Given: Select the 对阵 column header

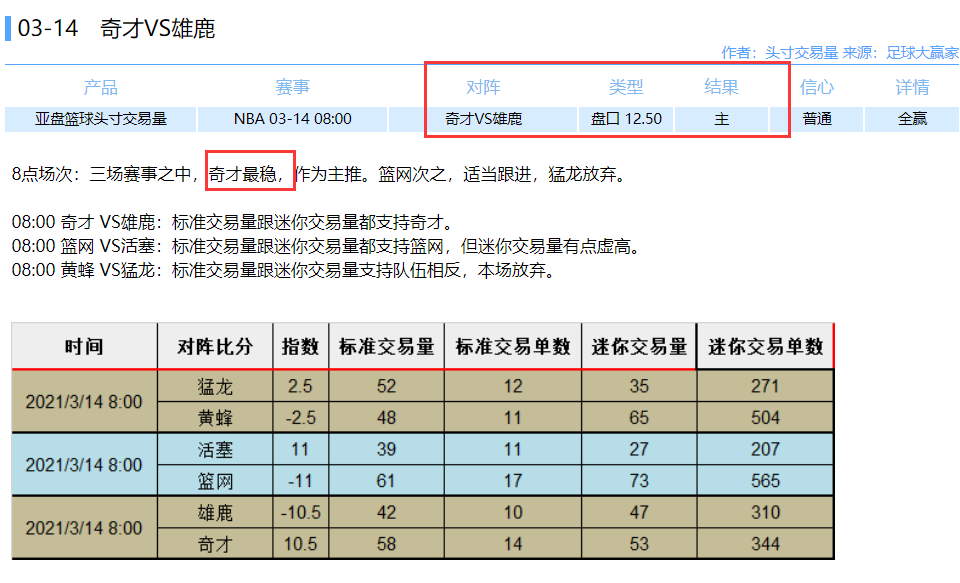Looking at the screenshot, I should [483, 87].
